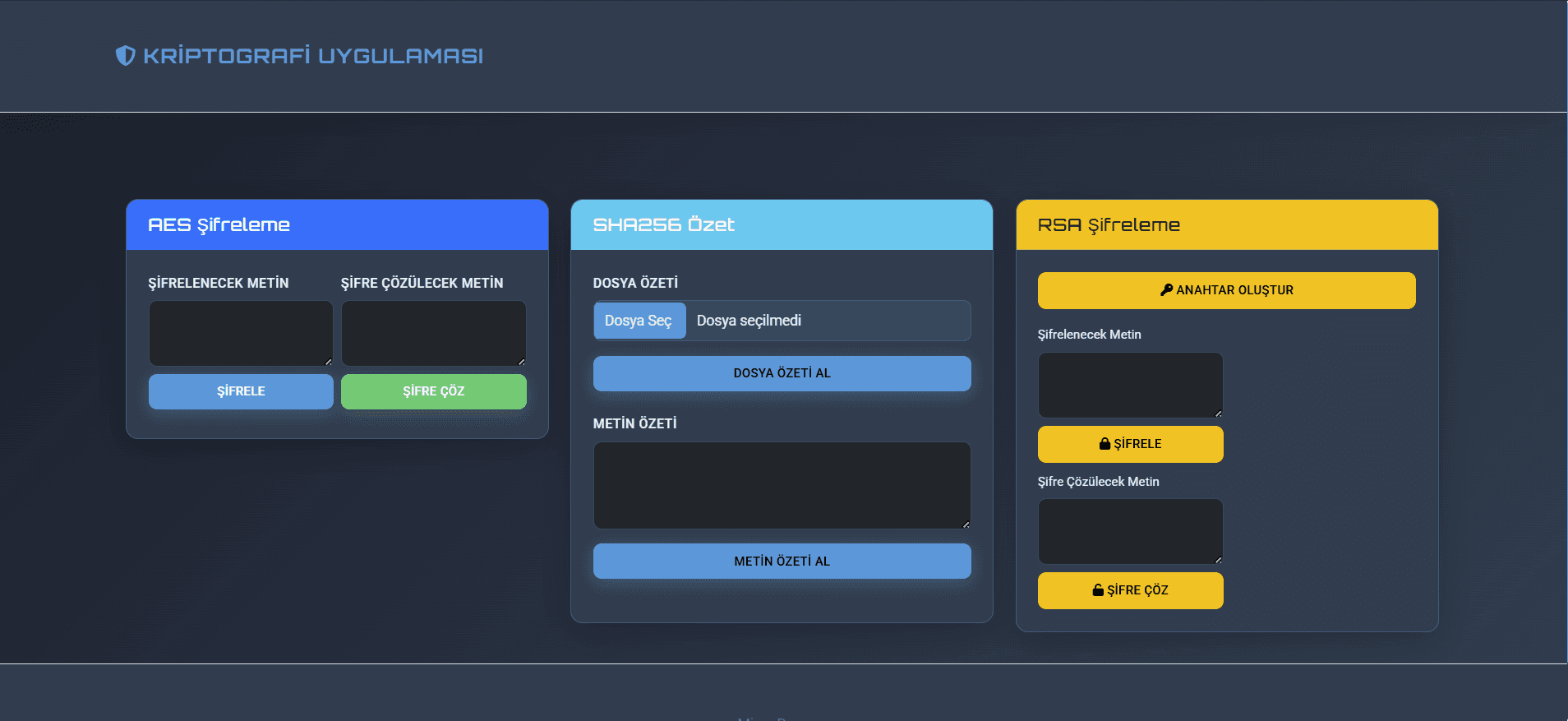
Task: Grab the resize handle of Metin Özeti textarea
Action: 966,524
